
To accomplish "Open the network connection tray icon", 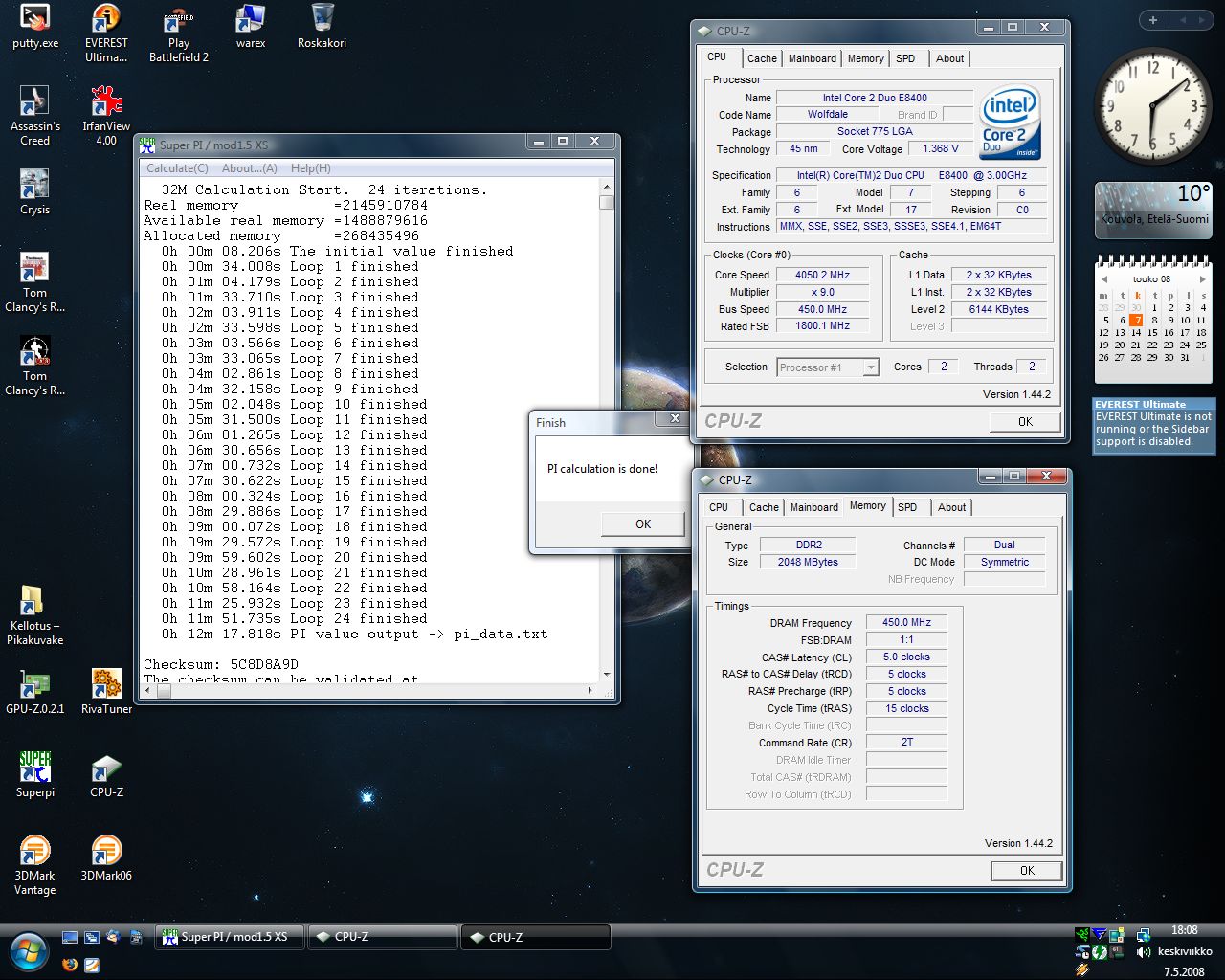I will click(1143, 935).
